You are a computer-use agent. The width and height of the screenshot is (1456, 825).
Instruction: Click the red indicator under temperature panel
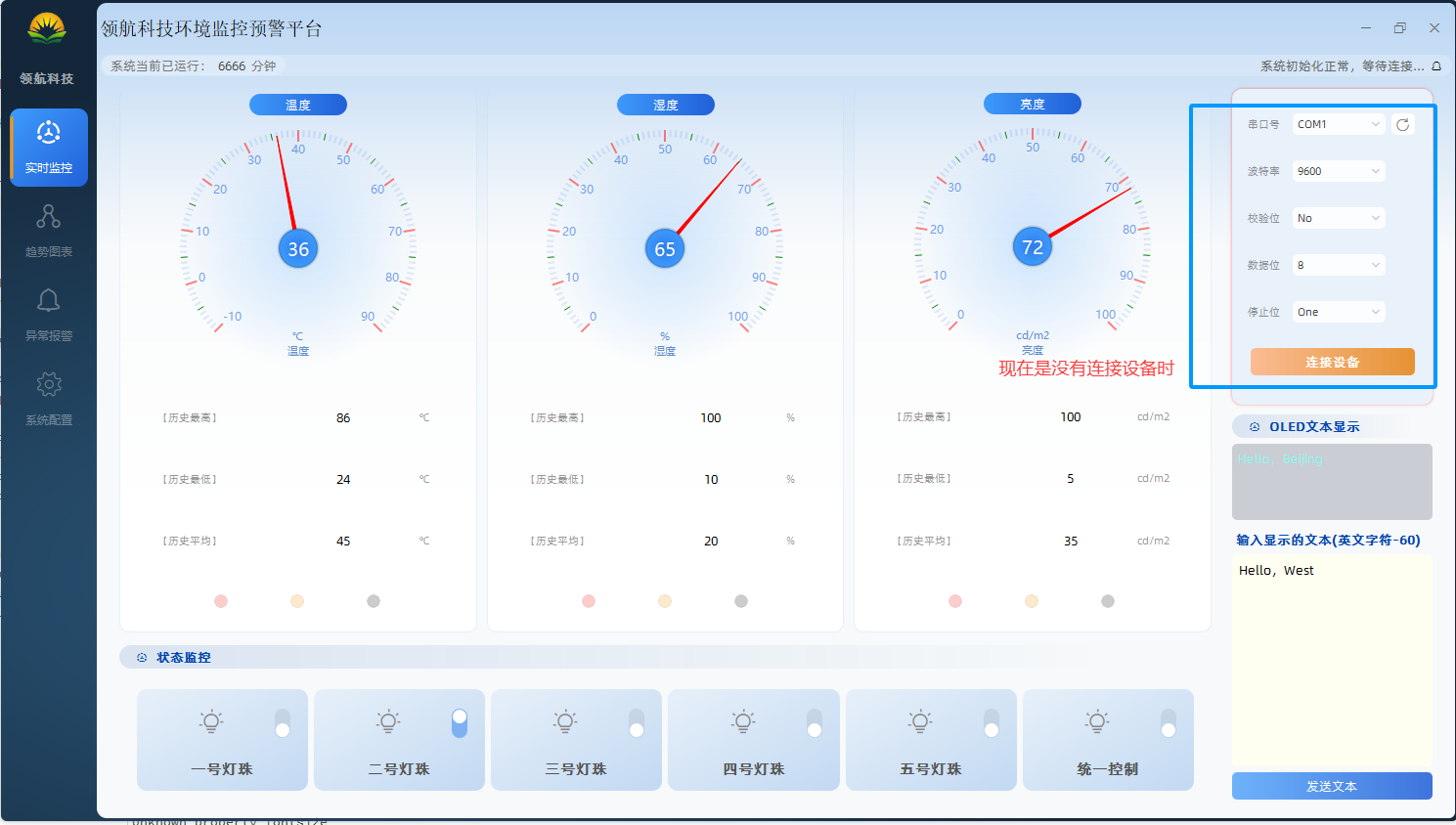pyautogui.click(x=221, y=601)
